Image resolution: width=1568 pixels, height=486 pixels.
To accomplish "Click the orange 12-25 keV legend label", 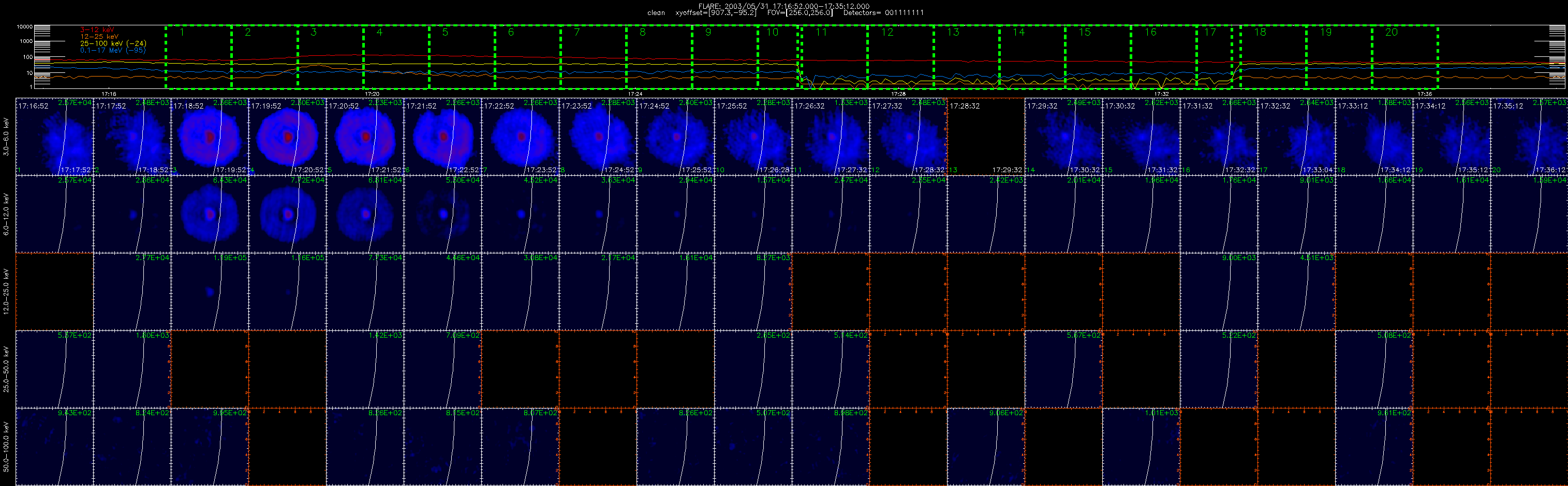I will [99, 37].
